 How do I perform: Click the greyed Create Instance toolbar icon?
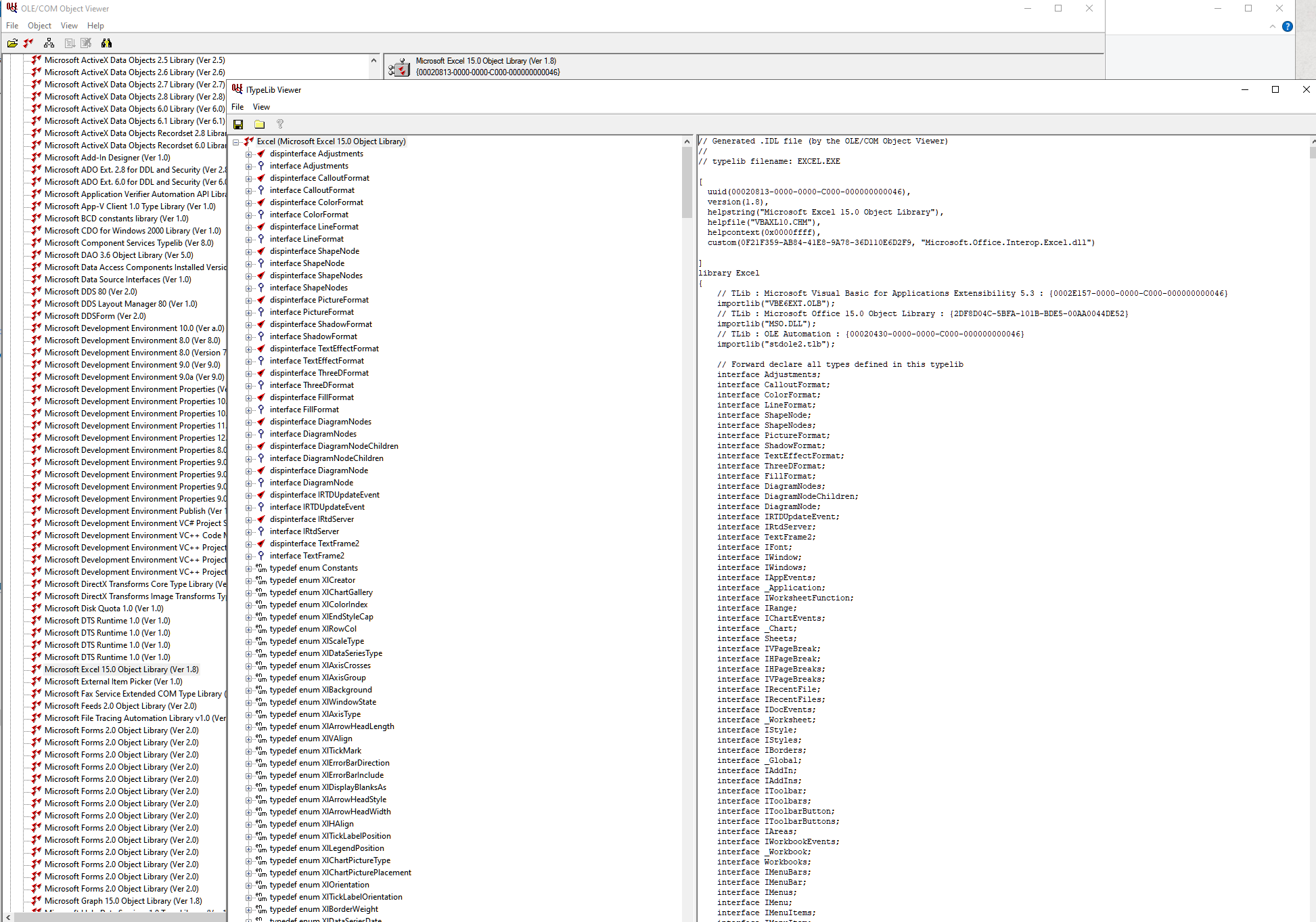pyautogui.click(x=70, y=43)
